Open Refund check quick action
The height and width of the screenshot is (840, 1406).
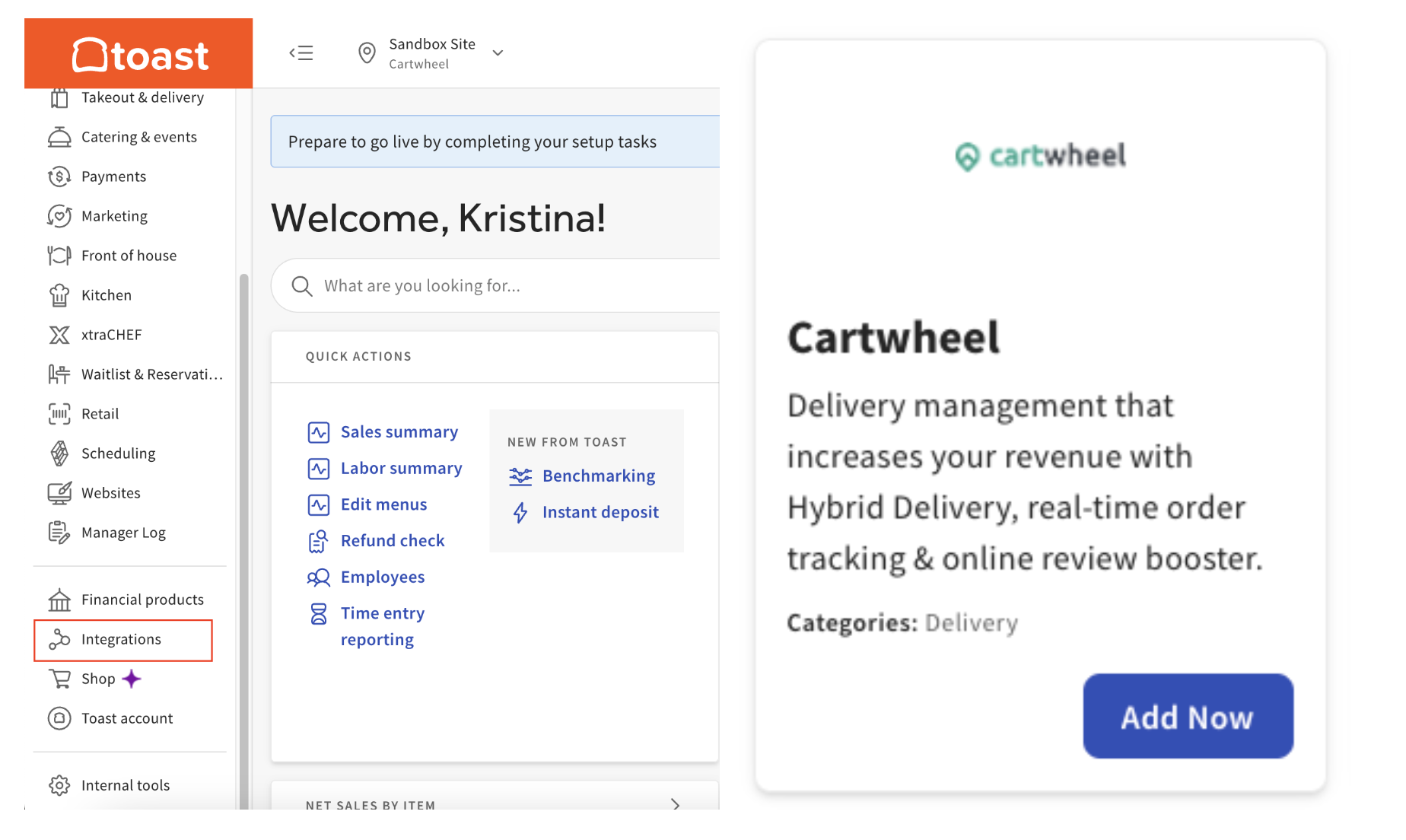(x=393, y=541)
